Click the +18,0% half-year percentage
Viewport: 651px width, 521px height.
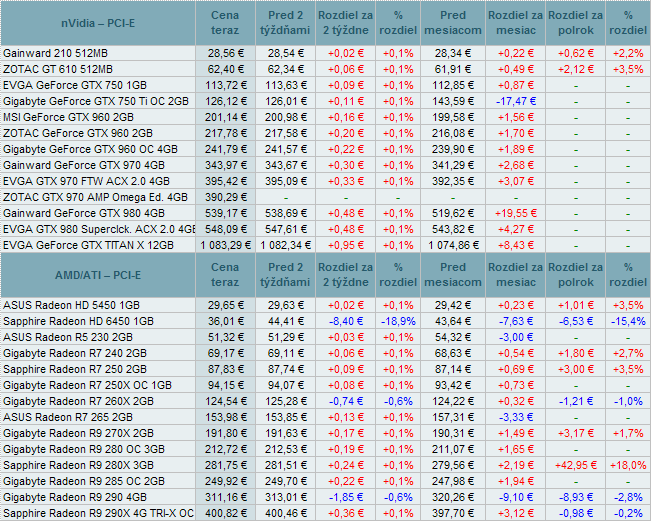628,465
